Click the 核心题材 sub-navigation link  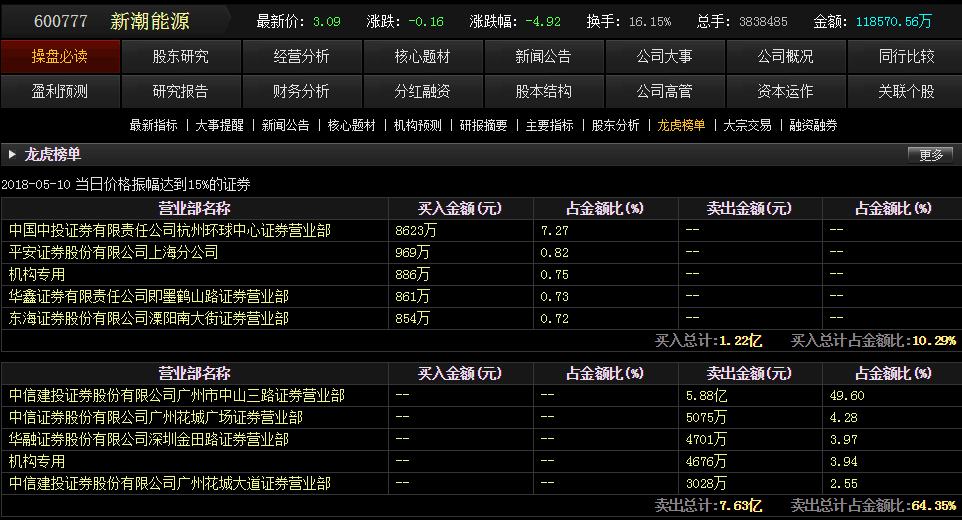[352, 126]
